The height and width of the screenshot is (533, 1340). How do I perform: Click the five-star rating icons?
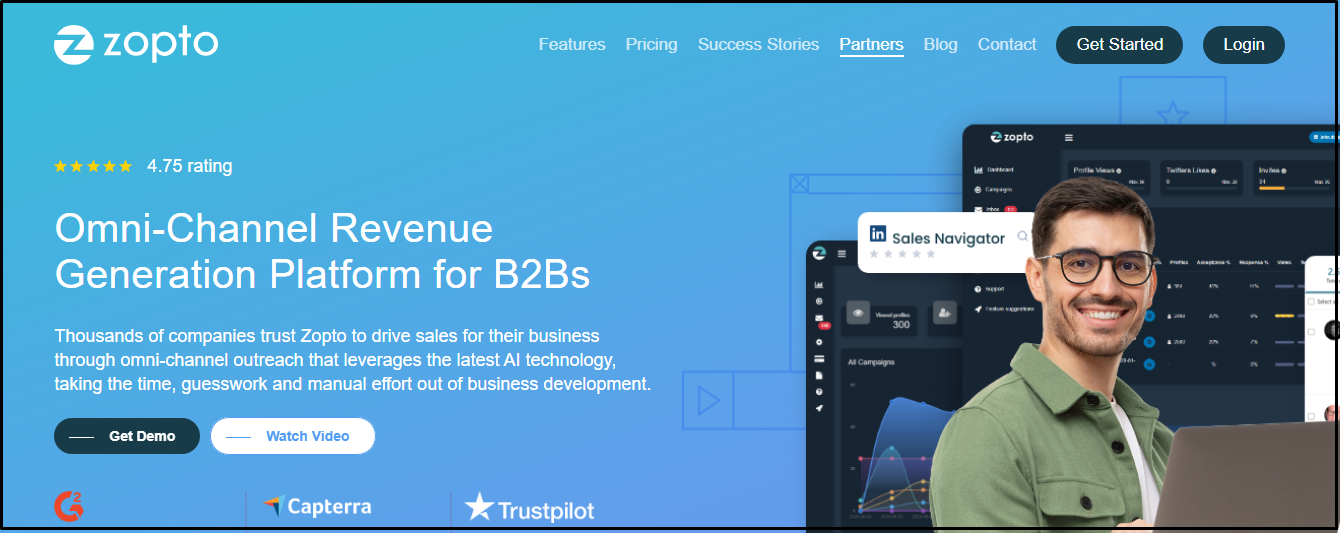pyautogui.click(x=93, y=166)
